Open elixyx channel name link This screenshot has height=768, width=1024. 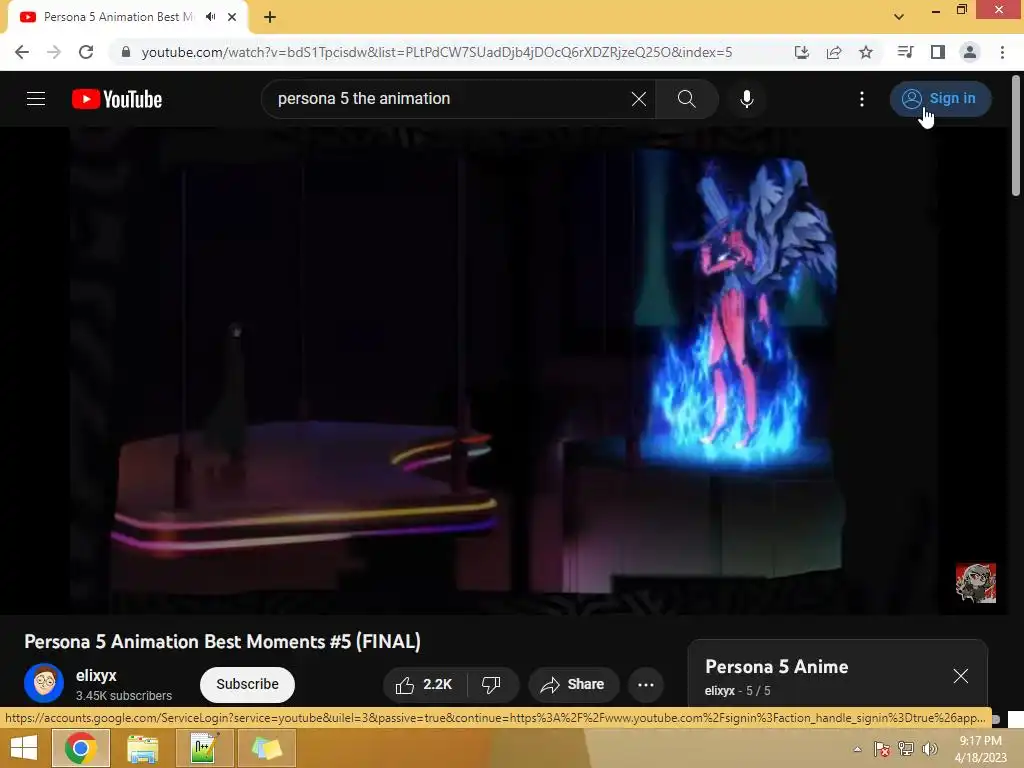(x=96, y=675)
